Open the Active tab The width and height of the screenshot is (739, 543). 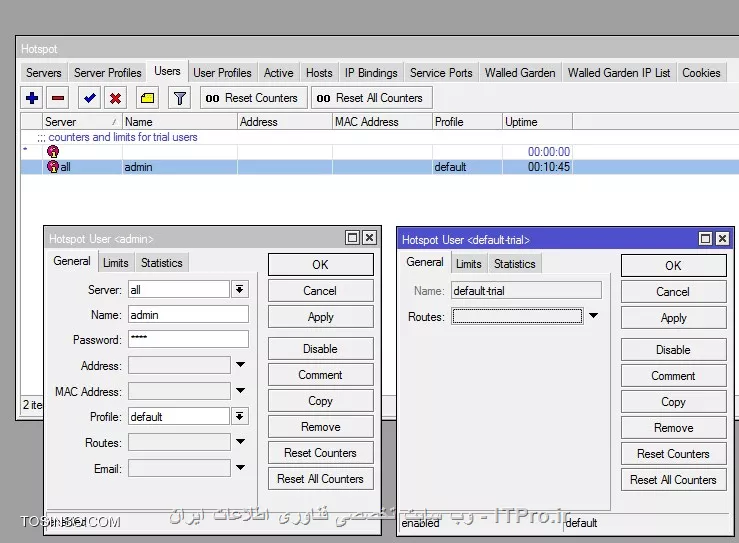point(279,73)
